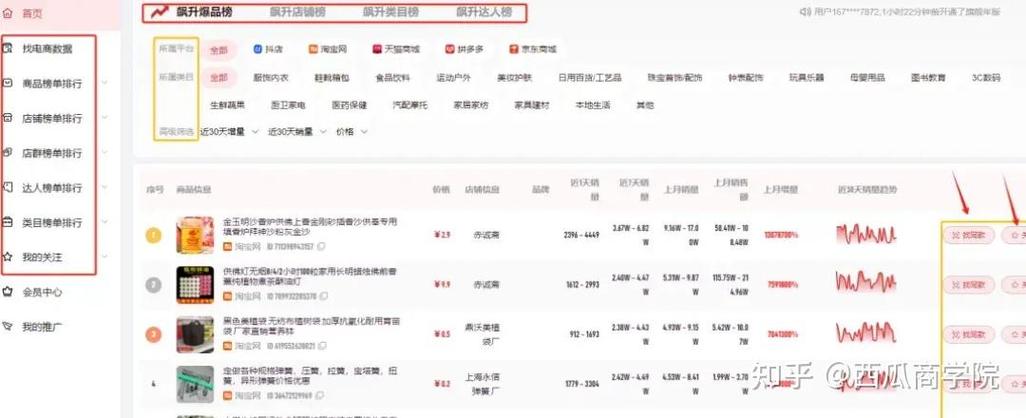Switch to the 飙升达人榜 tab
This screenshot has height=418, width=1026.
pyautogui.click(x=484, y=12)
